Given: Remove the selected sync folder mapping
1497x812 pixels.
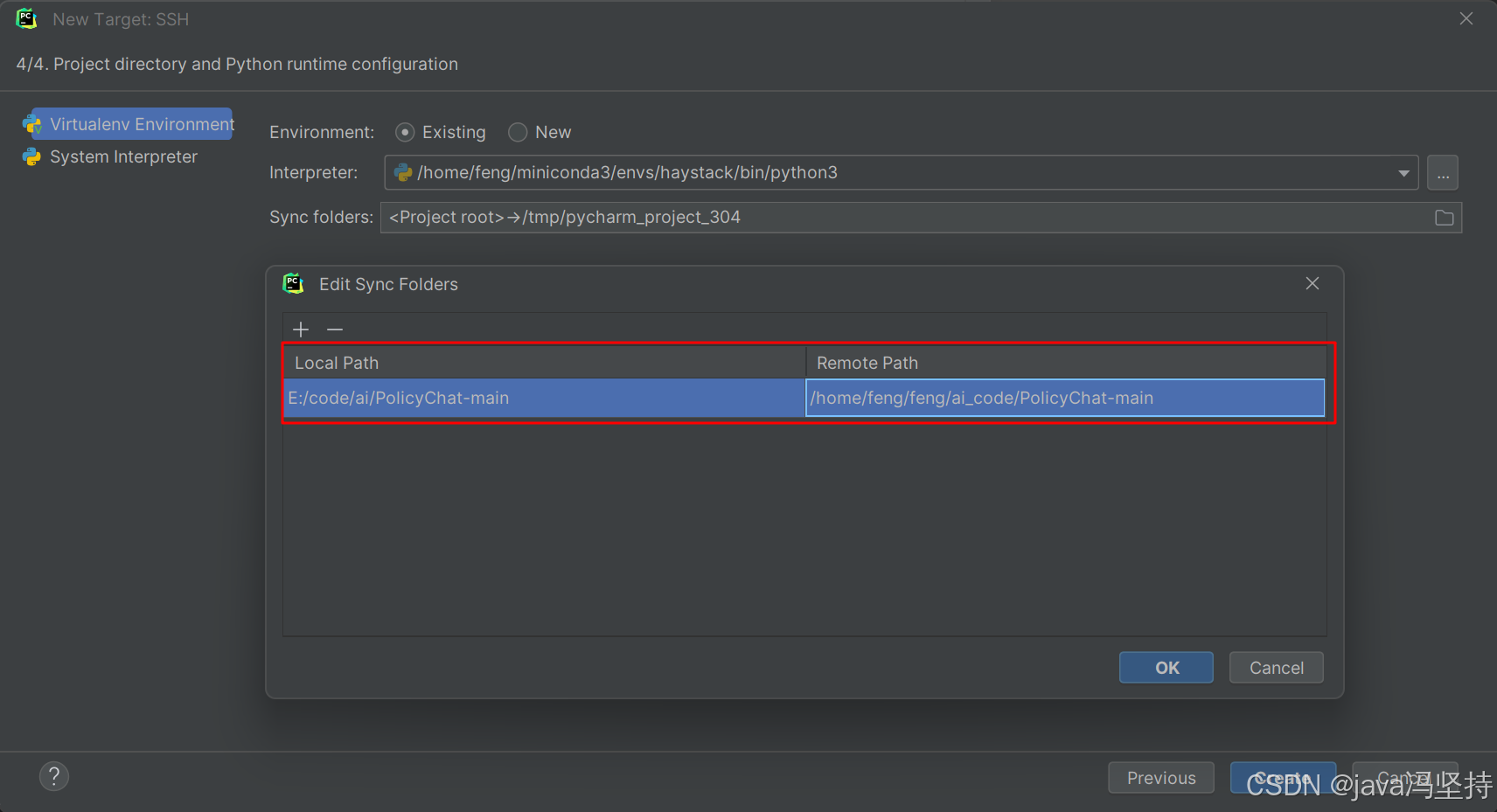Looking at the screenshot, I should click(x=335, y=329).
